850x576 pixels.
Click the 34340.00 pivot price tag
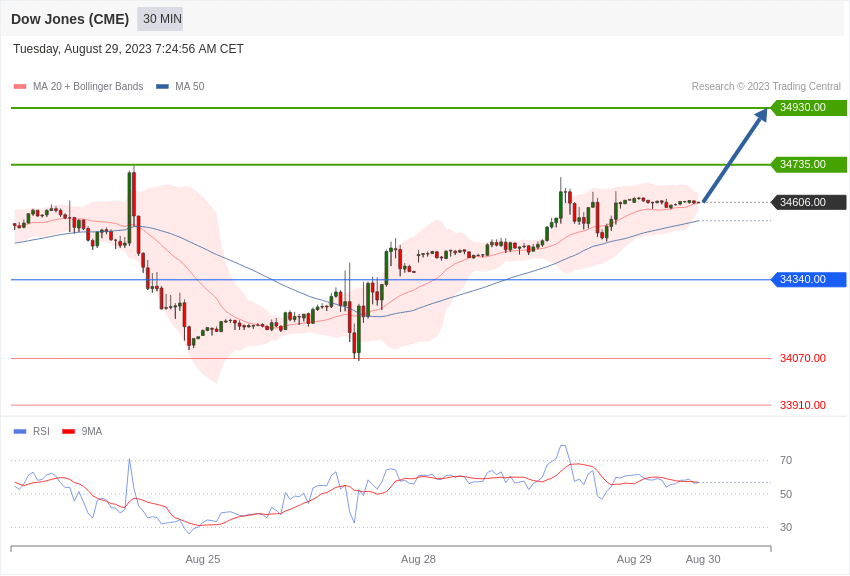[809, 280]
